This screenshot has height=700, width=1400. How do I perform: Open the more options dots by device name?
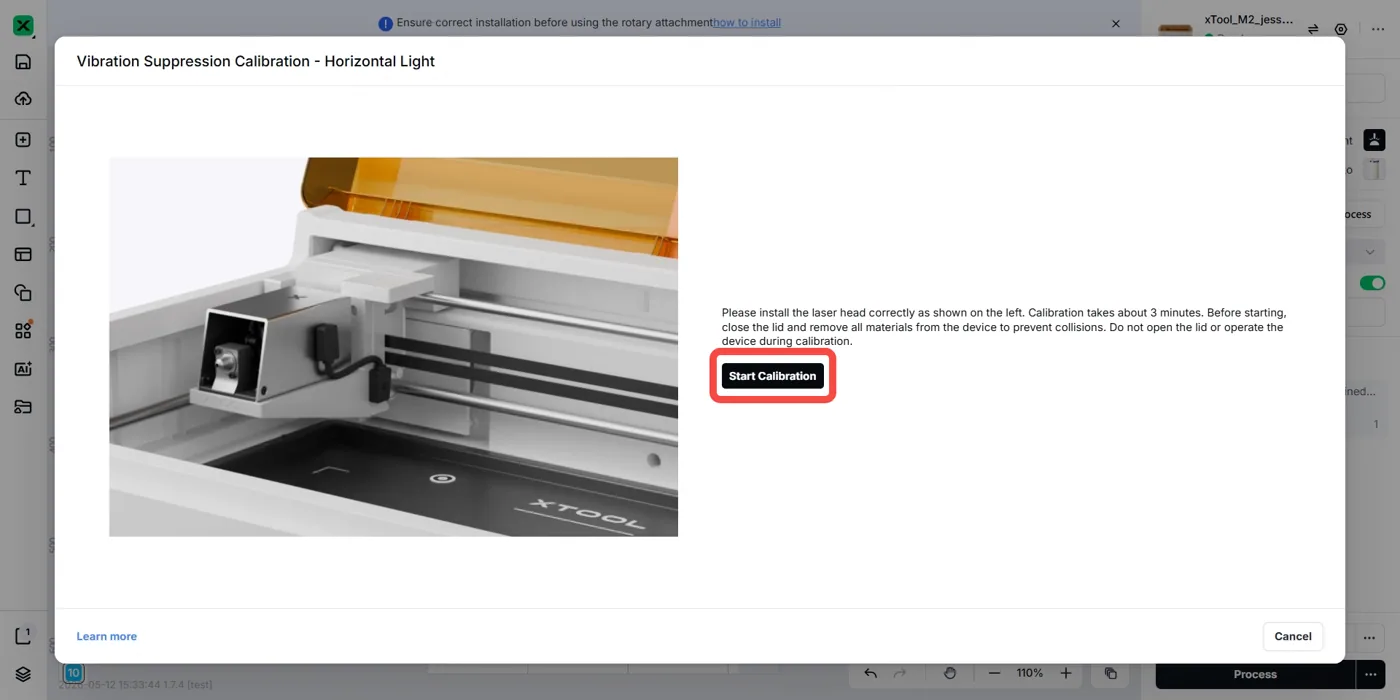pos(1378,29)
